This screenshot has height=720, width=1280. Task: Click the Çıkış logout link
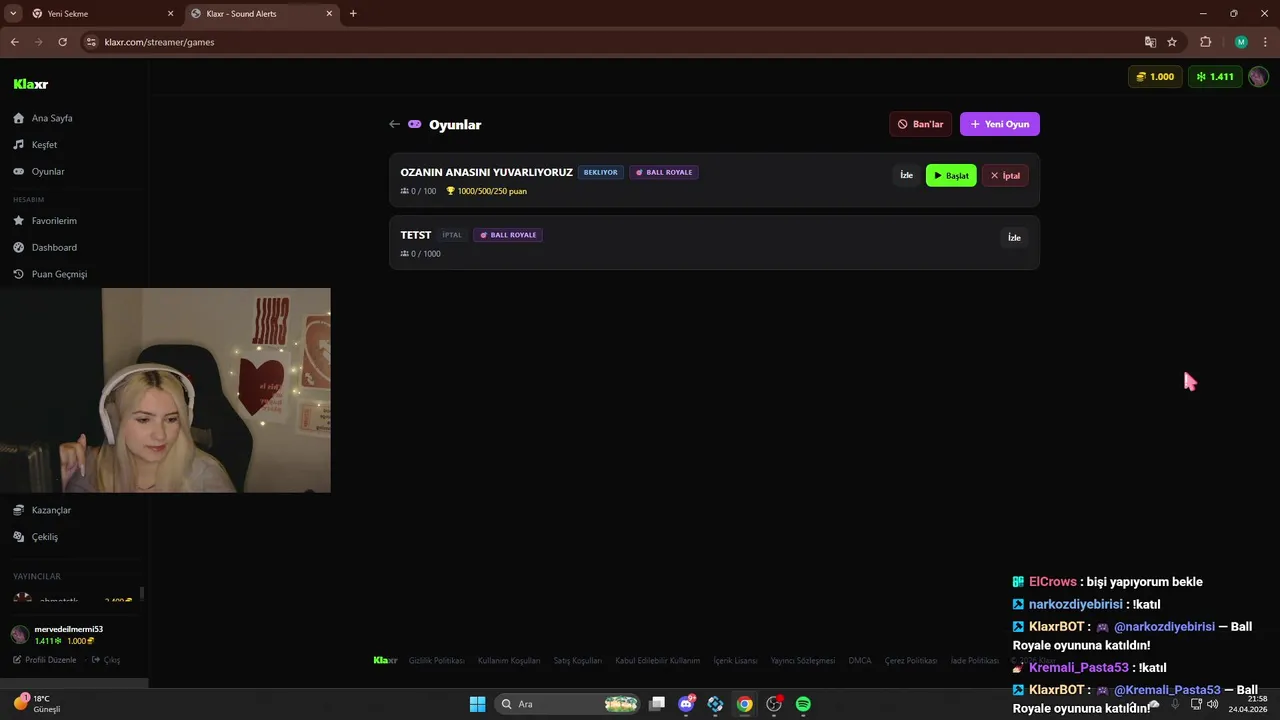106,660
